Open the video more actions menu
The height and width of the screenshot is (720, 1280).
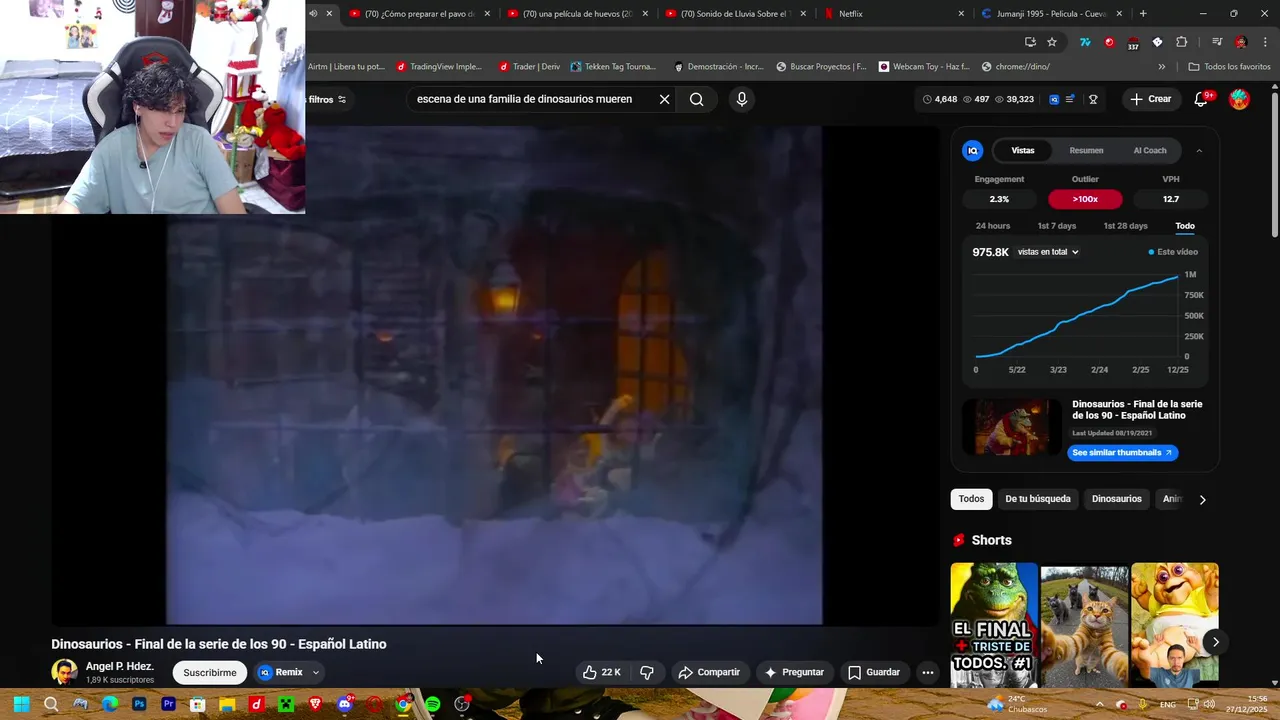928,672
